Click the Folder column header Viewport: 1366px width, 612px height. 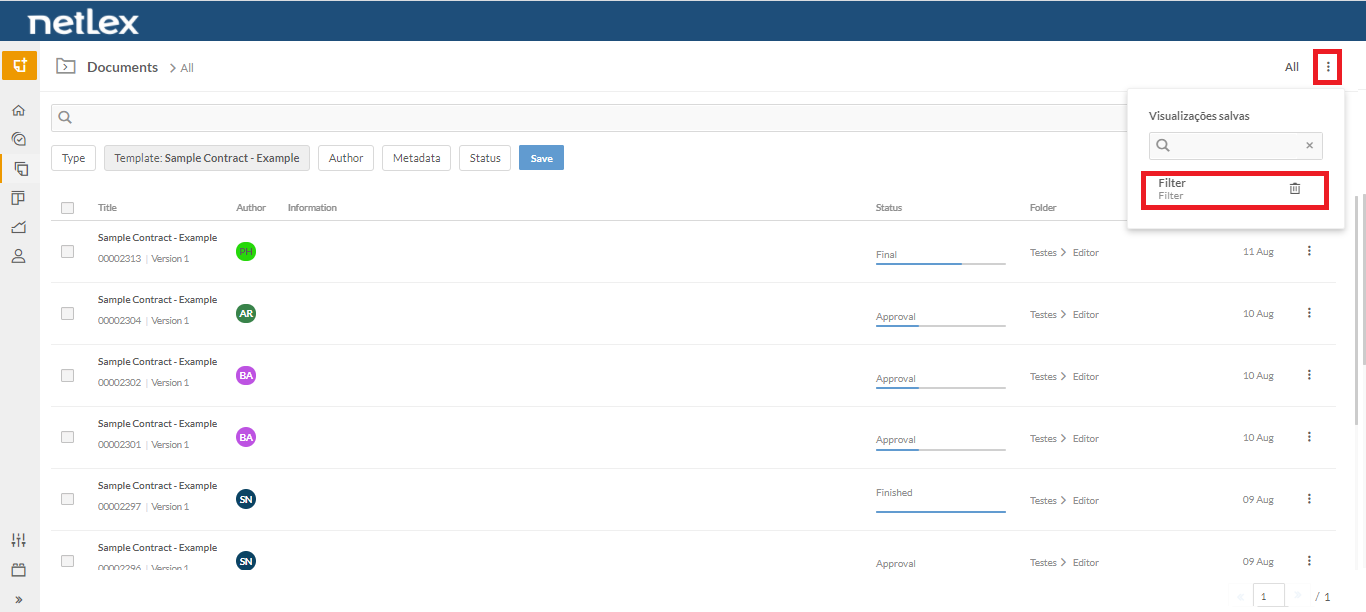pos(1043,208)
